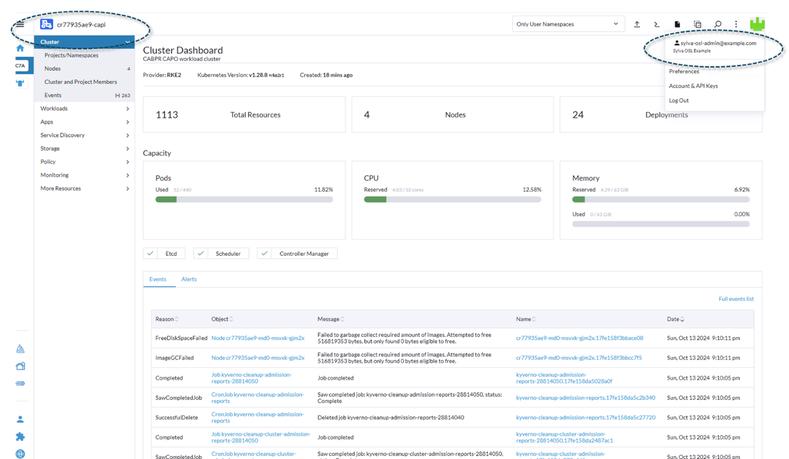Click the Pods usage progress bar

coord(244,199)
